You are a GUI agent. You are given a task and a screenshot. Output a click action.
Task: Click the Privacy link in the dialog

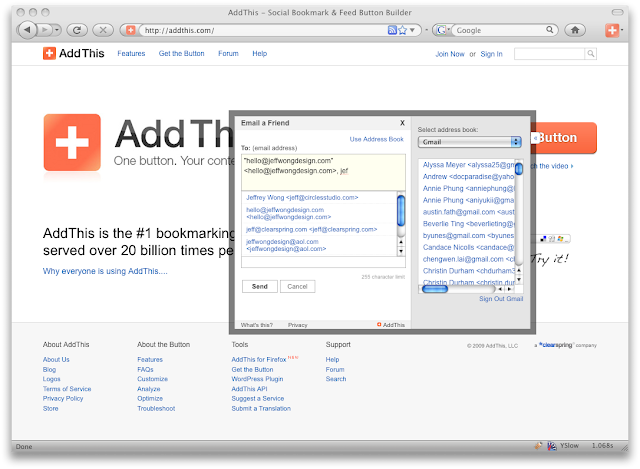(298, 325)
